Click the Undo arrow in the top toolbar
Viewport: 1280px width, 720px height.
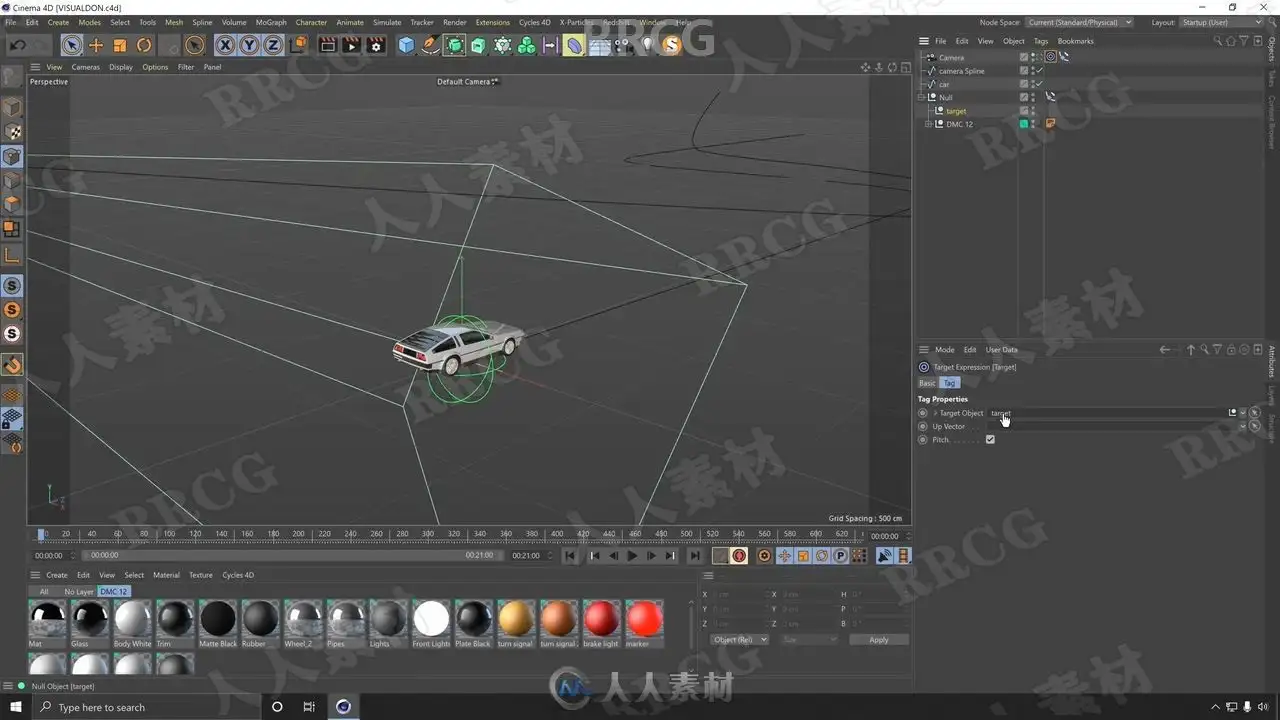coord(18,45)
